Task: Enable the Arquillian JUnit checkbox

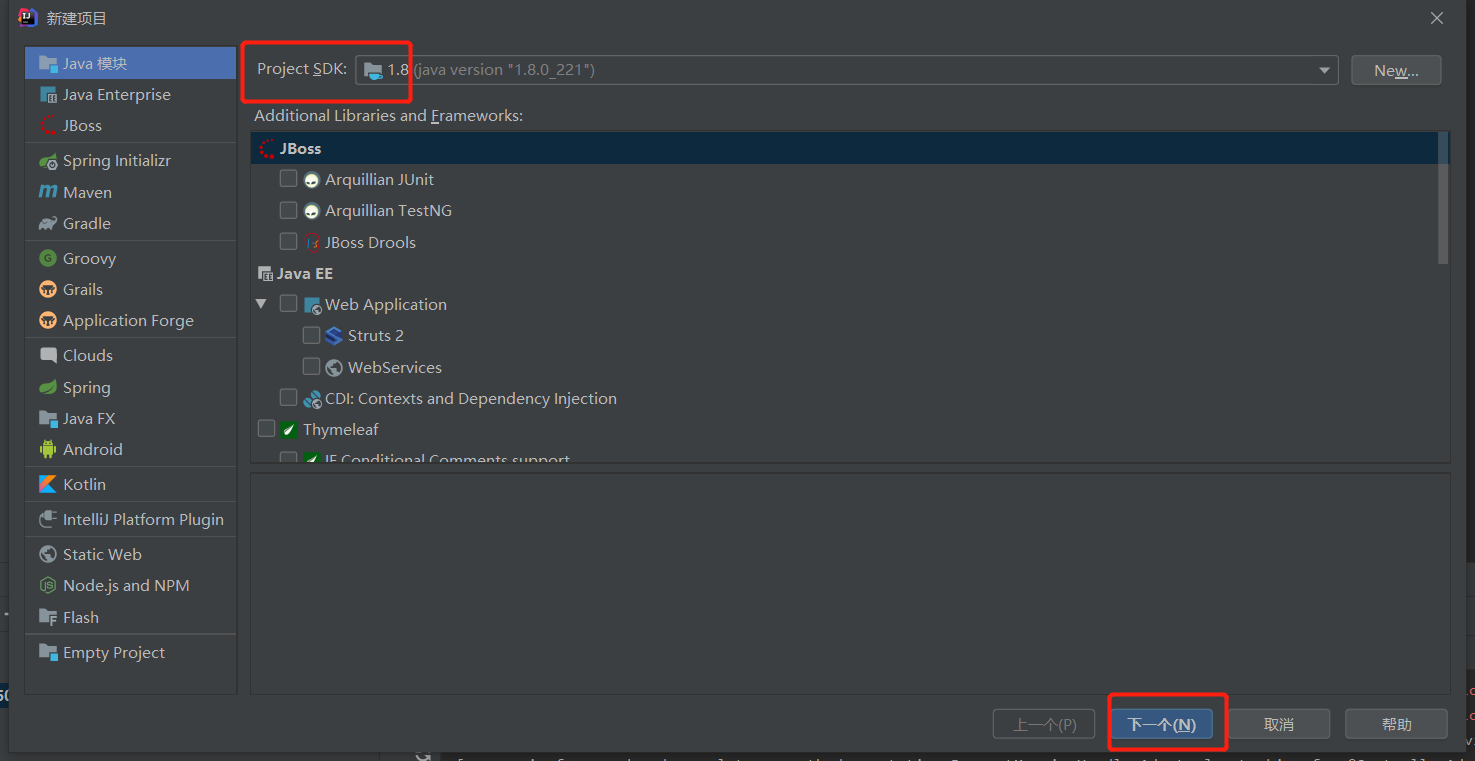Action: [x=288, y=179]
